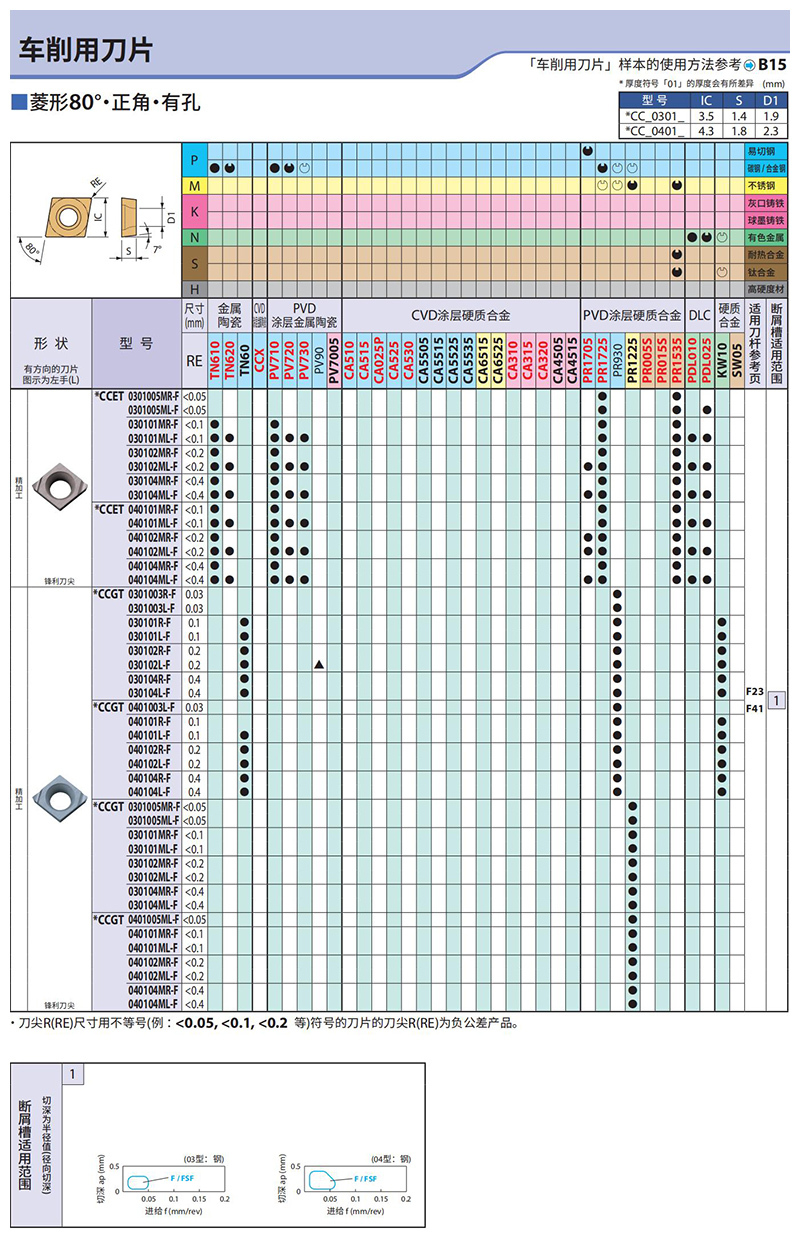Click the yellow M material swatch
The image size is (800, 1239).
pos(194,186)
